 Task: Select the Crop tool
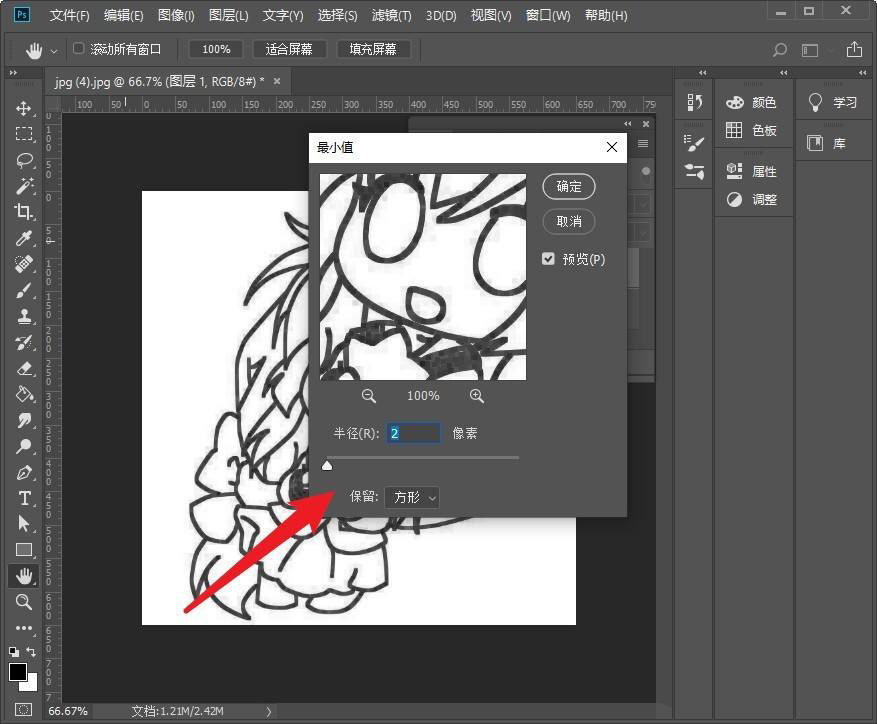point(24,212)
